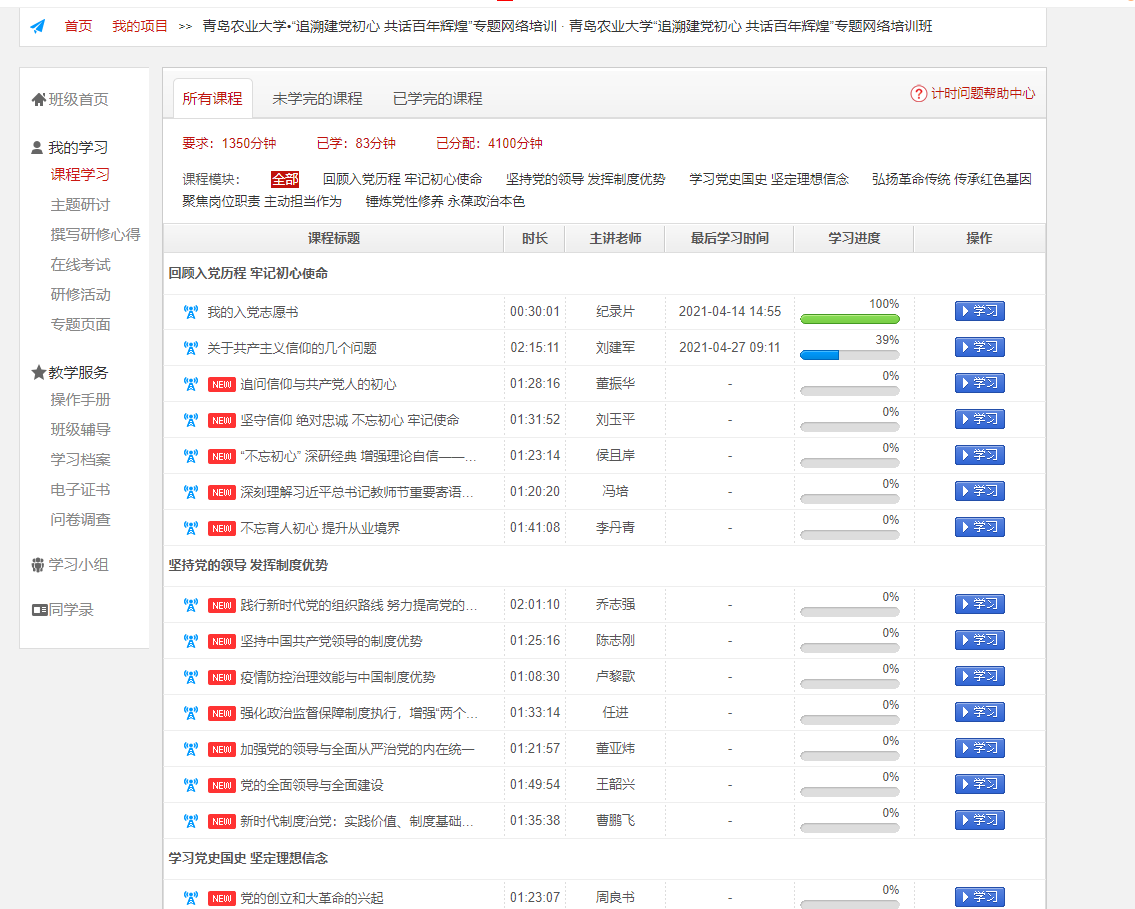Open 学习档案 in the sidebar
The width and height of the screenshot is (1135, 909).
[80, 460]
